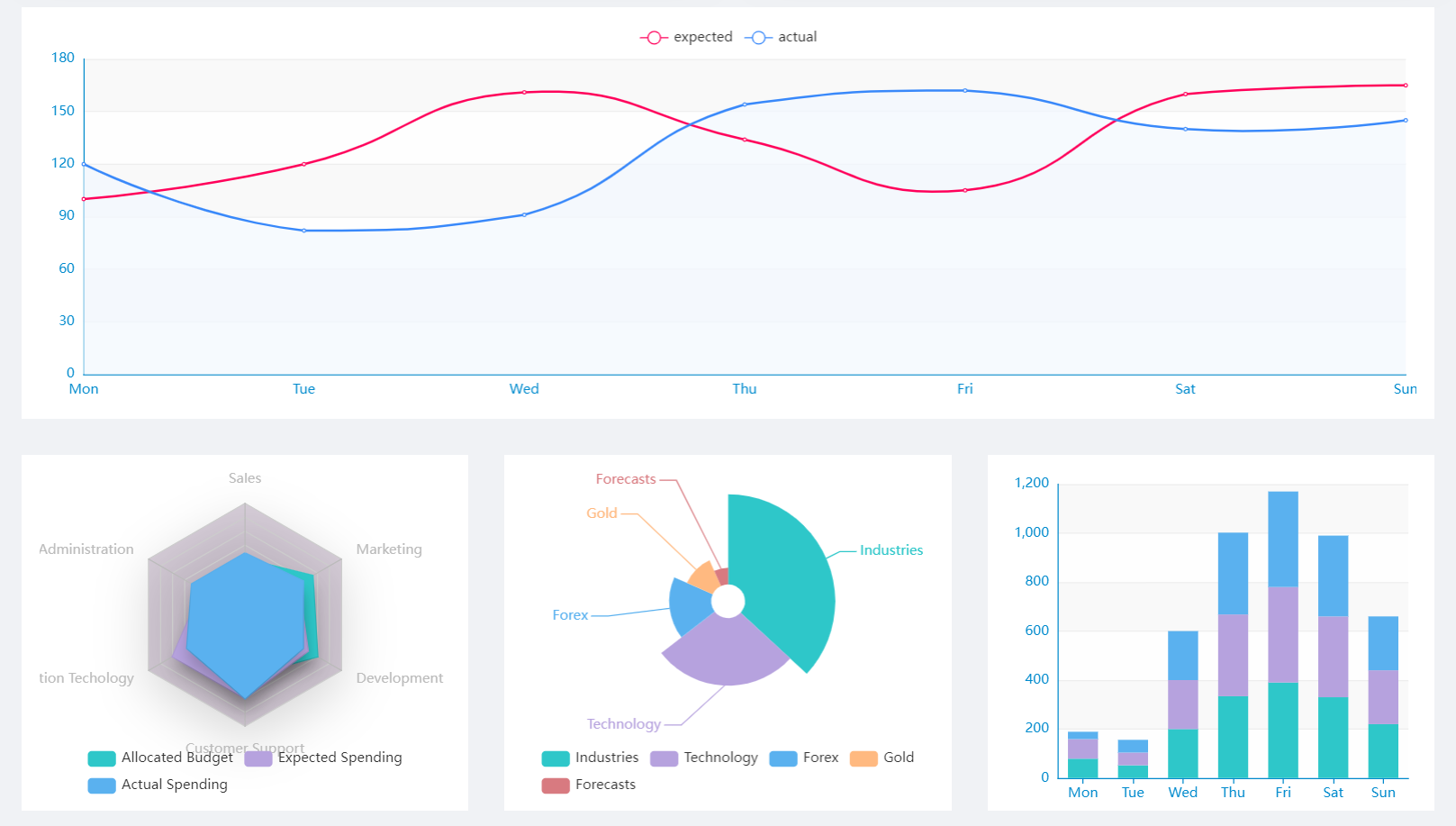The image size is (1456, 826).
Task: Toggle Expected Spending radar legend
Action: (323, 758)
